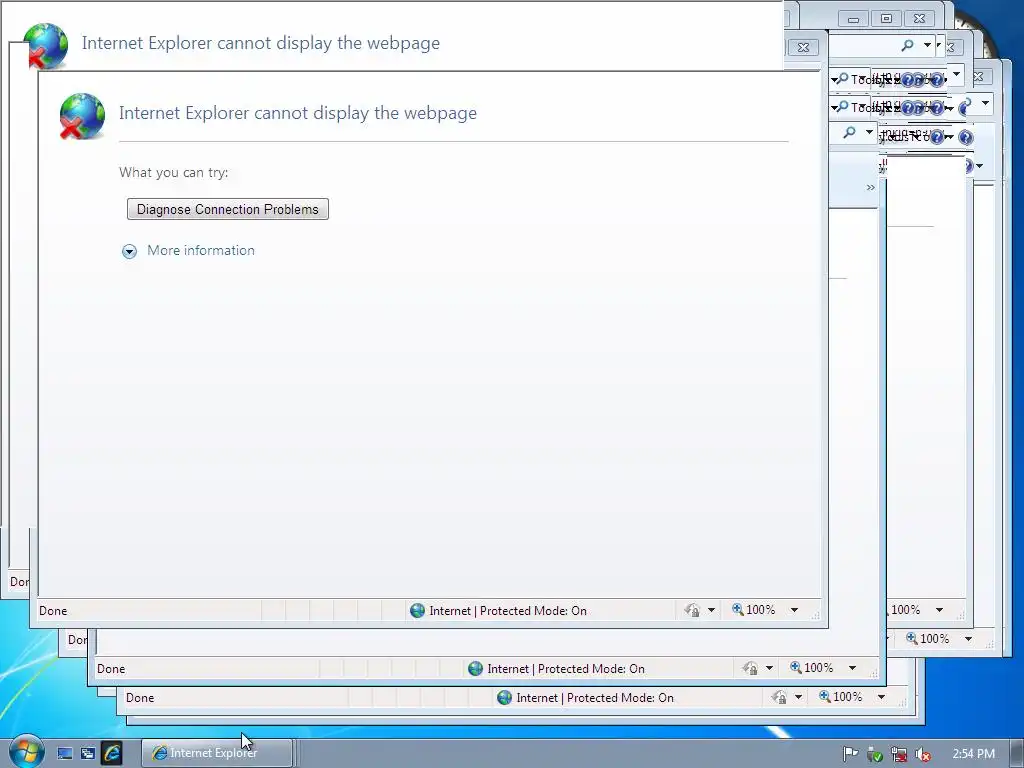1024x768 pixels.
Task: Click the network status tray icon
Action: coord(899,755)
